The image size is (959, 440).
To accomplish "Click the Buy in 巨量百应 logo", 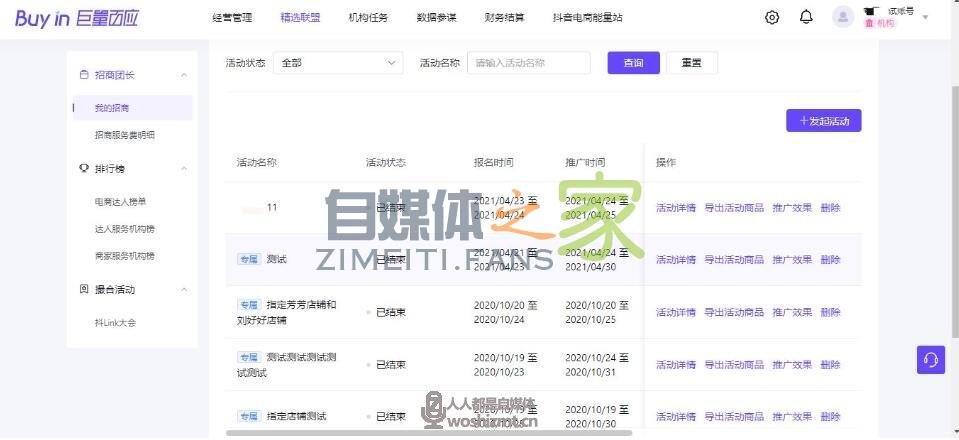I will pyautogui.click(x=77, y=18).
